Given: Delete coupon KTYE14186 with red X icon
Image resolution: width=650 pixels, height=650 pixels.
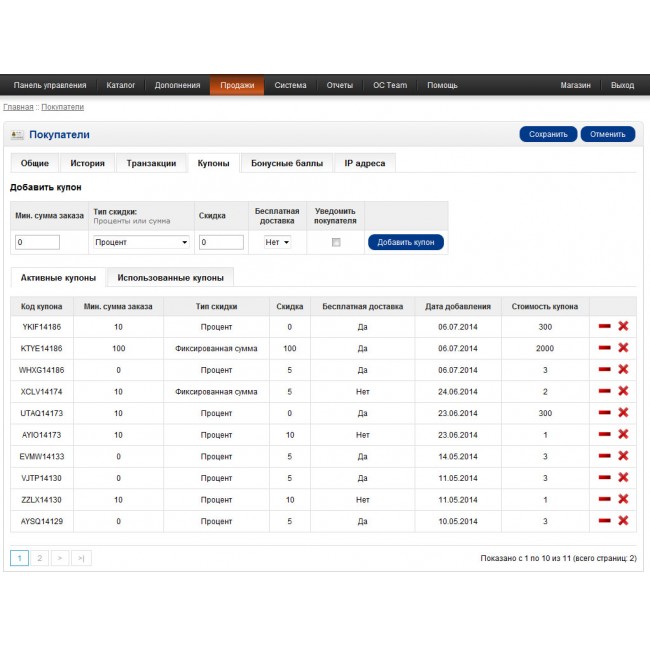Looking at the screenshot, I should (623, 348).
